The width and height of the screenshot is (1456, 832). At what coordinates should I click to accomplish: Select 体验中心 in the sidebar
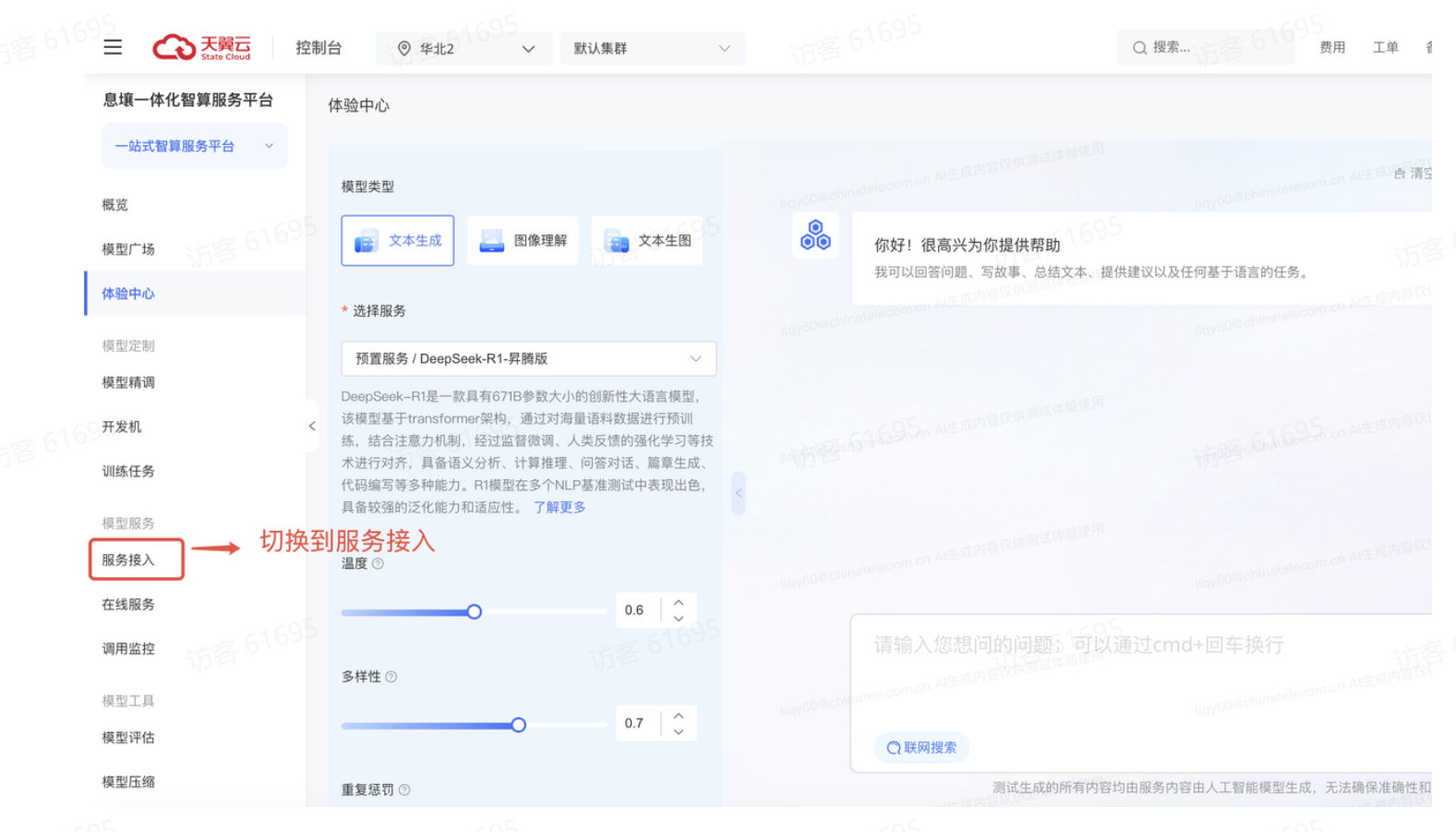coord(195,294)
